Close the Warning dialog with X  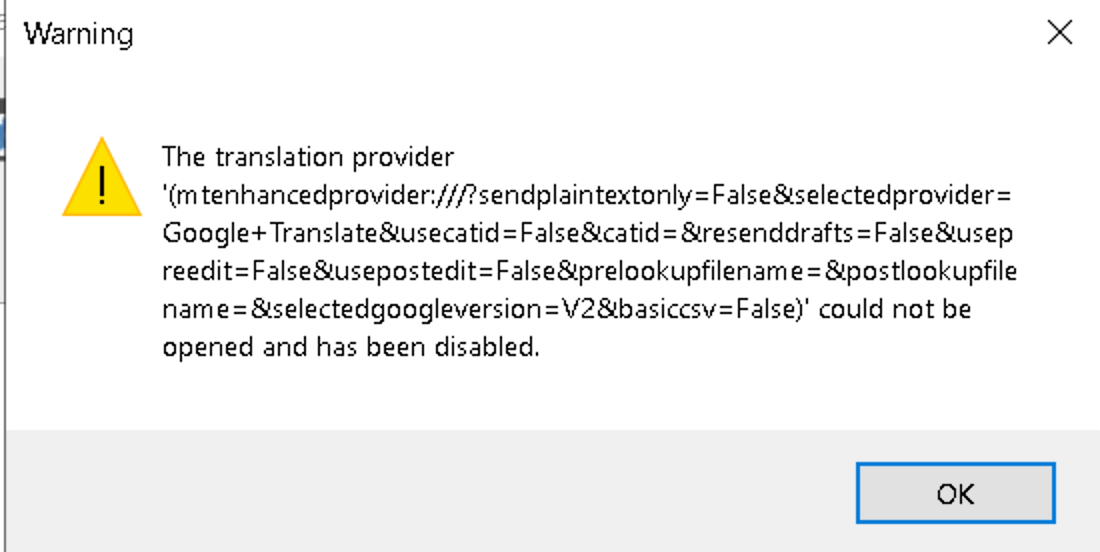[x=1059, y=33]
